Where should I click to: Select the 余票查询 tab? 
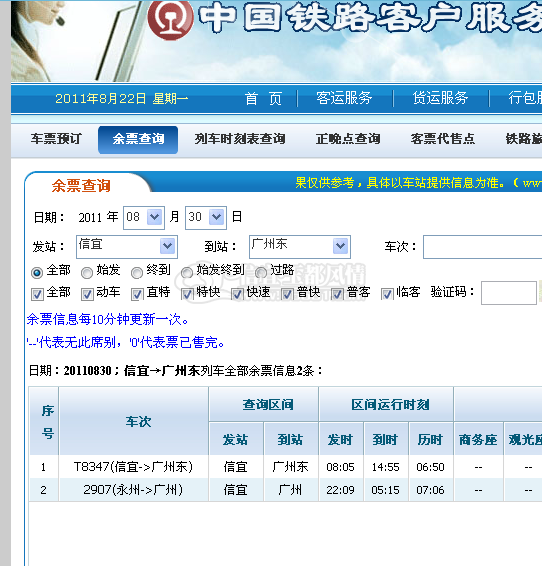tap(138, 139)
